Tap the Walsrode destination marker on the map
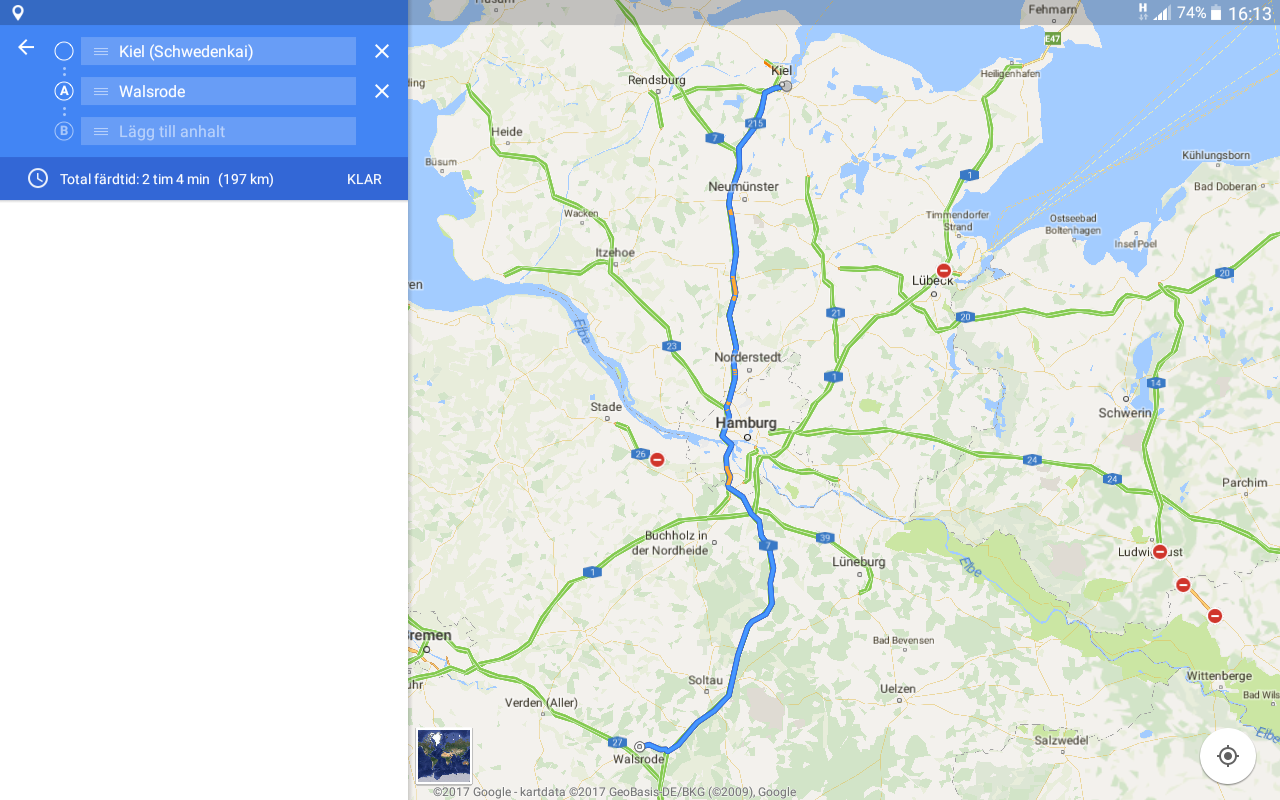The height and width of the screenshot is (800, 1280). point(639,746)
